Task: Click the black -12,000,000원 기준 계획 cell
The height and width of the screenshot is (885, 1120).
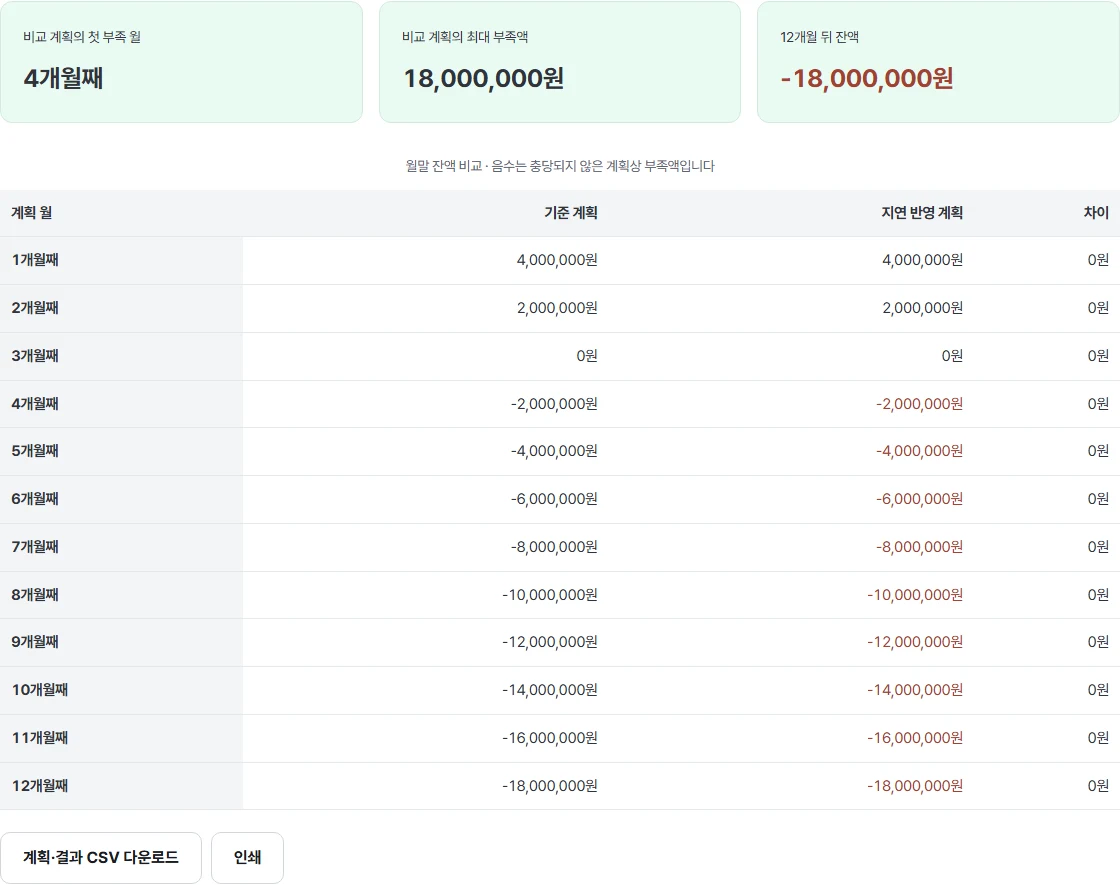Action: 550,641
